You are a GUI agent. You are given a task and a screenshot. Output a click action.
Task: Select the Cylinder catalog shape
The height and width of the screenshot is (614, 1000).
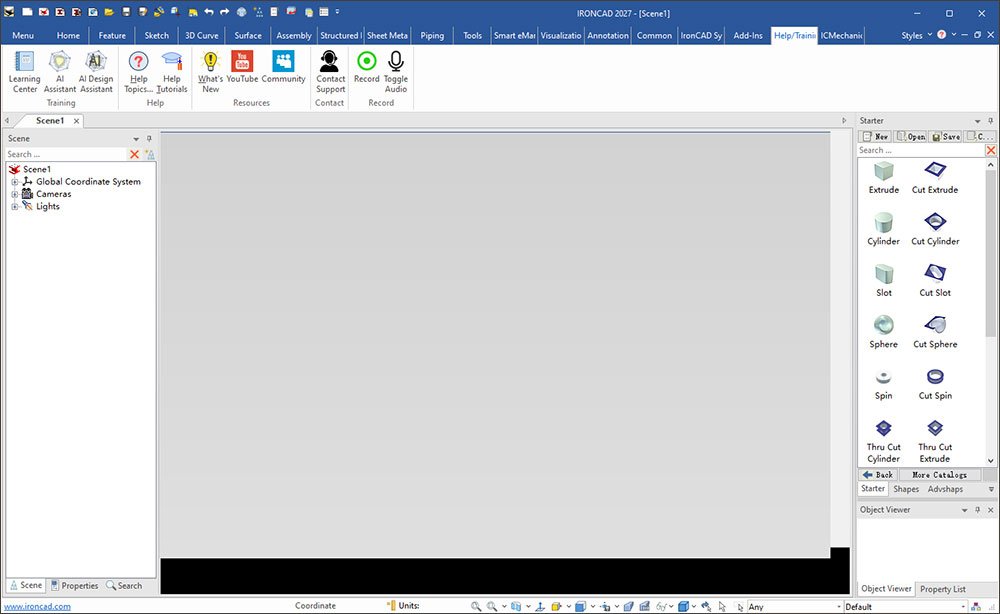883,229
